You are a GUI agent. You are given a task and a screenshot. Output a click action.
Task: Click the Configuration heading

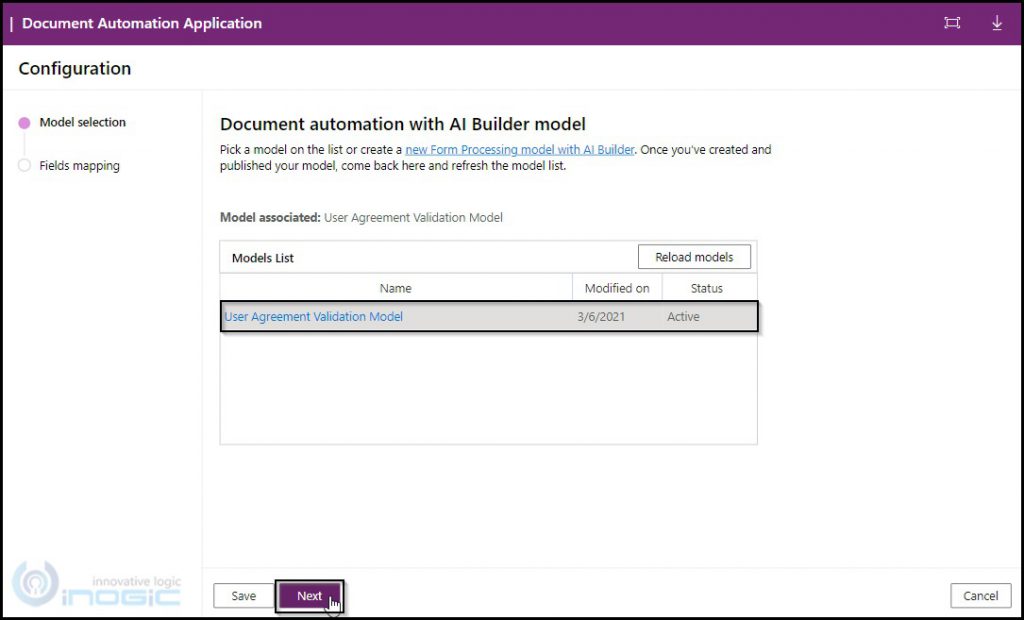pos(74,68)
